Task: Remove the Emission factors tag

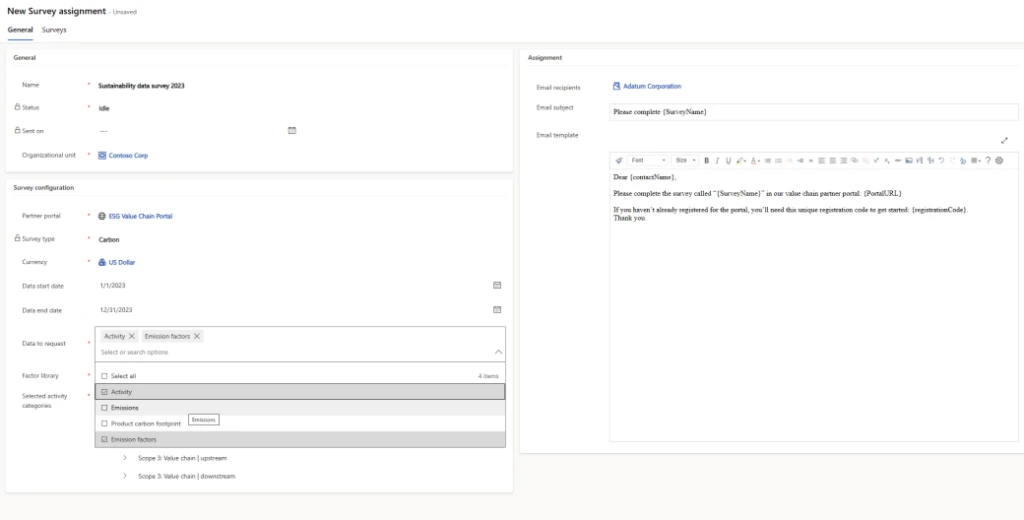Action: (197, 336)
